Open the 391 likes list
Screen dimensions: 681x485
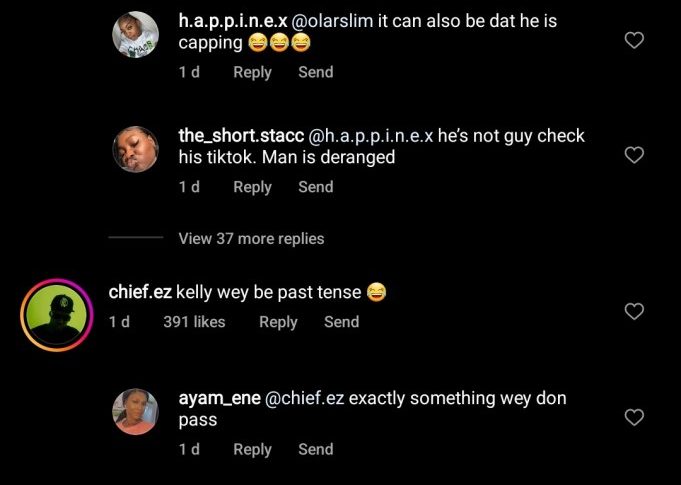pyautogui.click(x=194, y=322)
